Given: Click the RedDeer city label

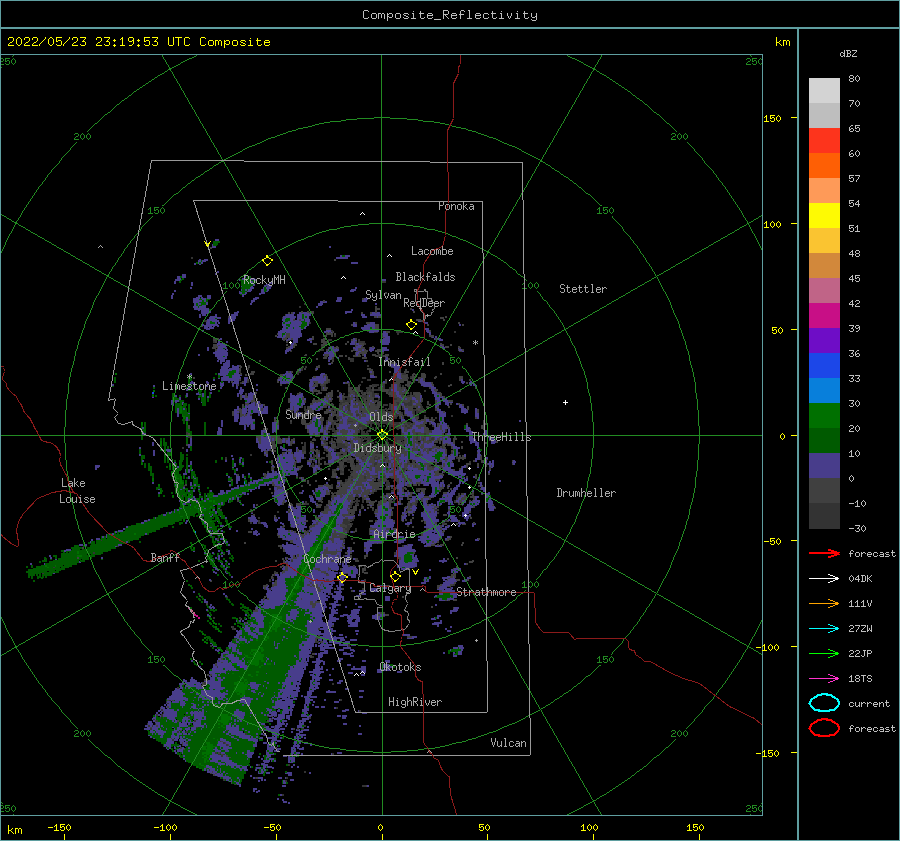Looking at the screenshot, I should (424, 303).
